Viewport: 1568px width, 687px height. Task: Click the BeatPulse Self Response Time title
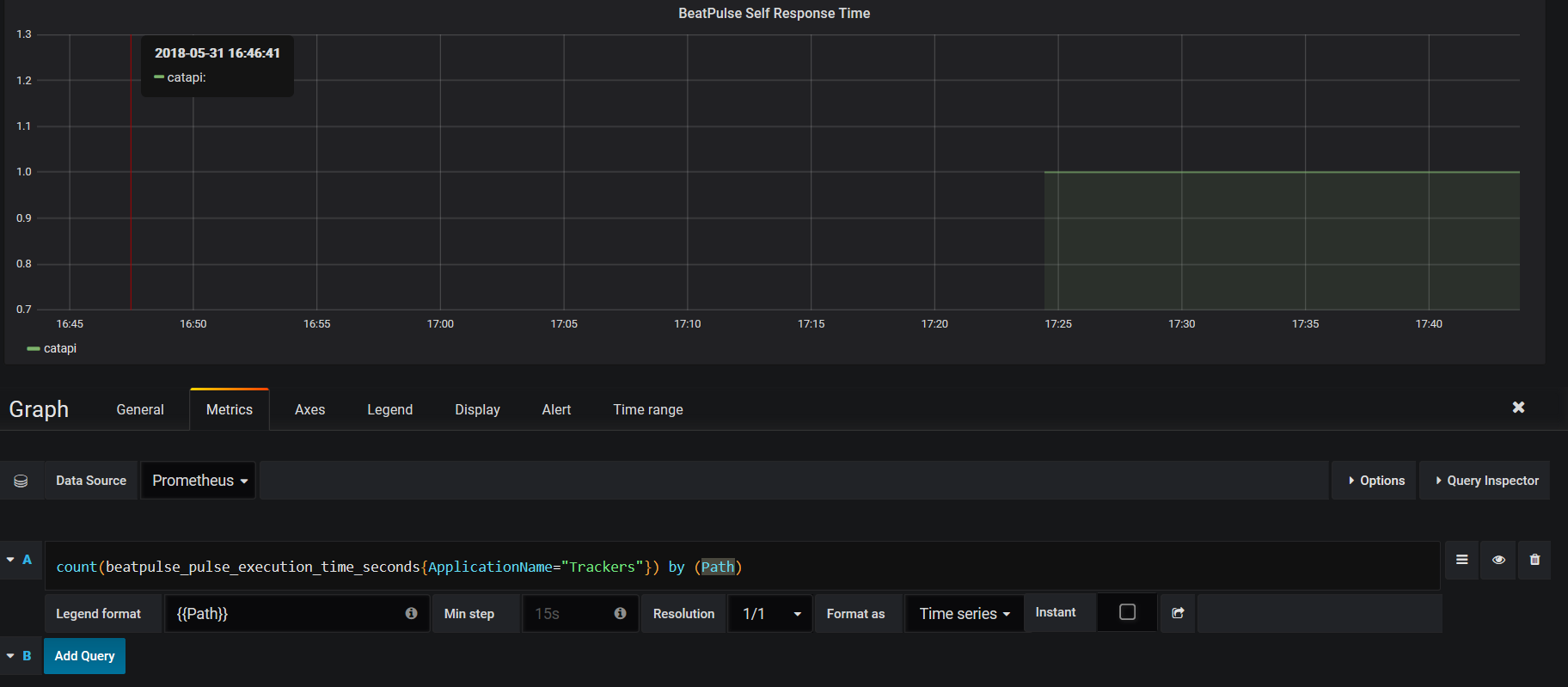[x=774, y=13]
